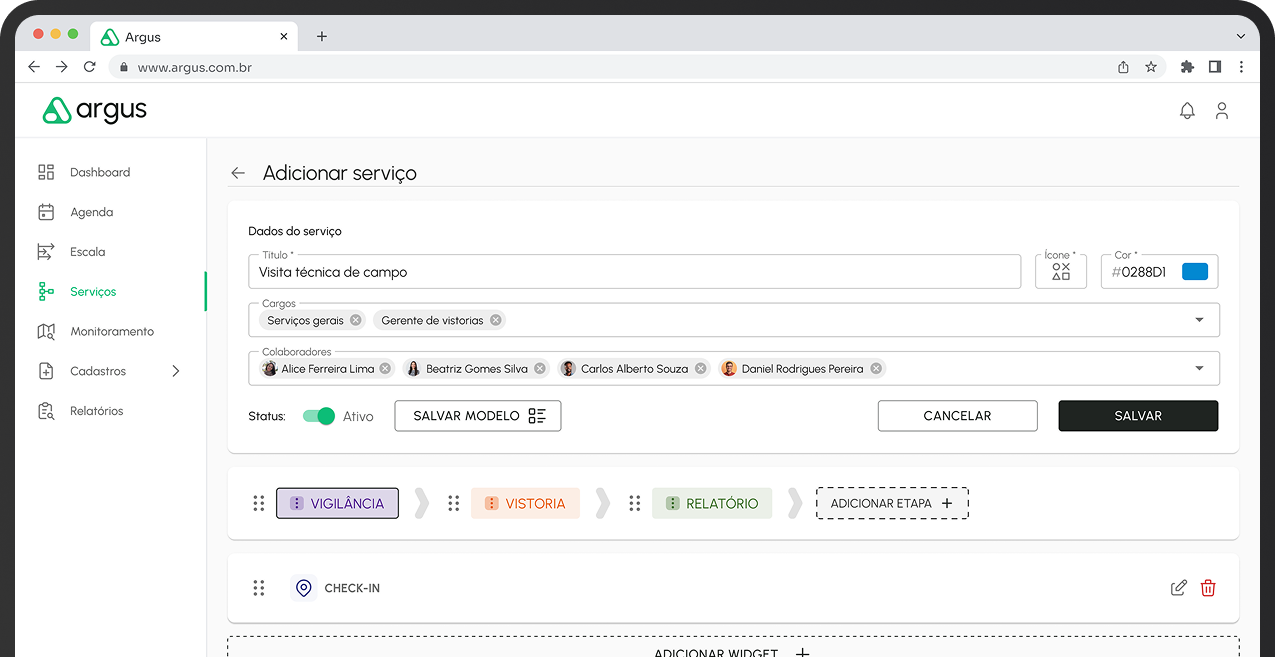Click the SALVAR button

pos(1138,416)
